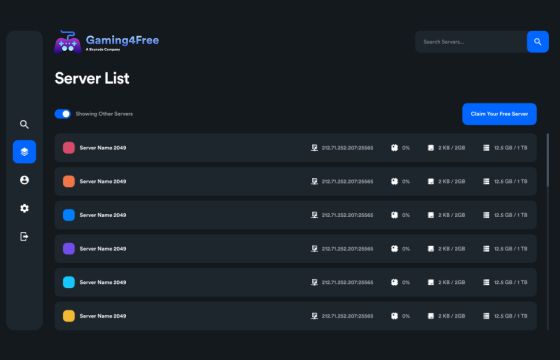Screen dimensions: 560x360
Task: Click the disk storage icon in red server row
Action: (486, 148)
